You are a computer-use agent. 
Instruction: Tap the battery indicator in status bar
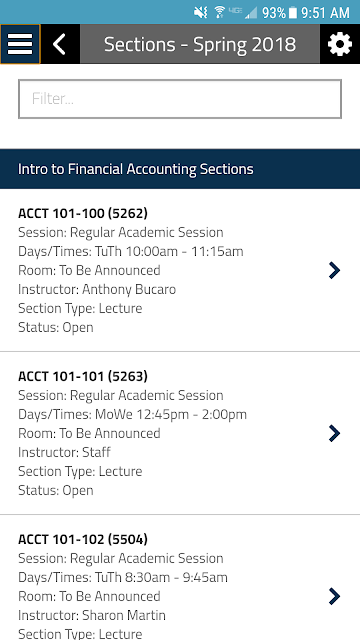(x=293, y=13)
